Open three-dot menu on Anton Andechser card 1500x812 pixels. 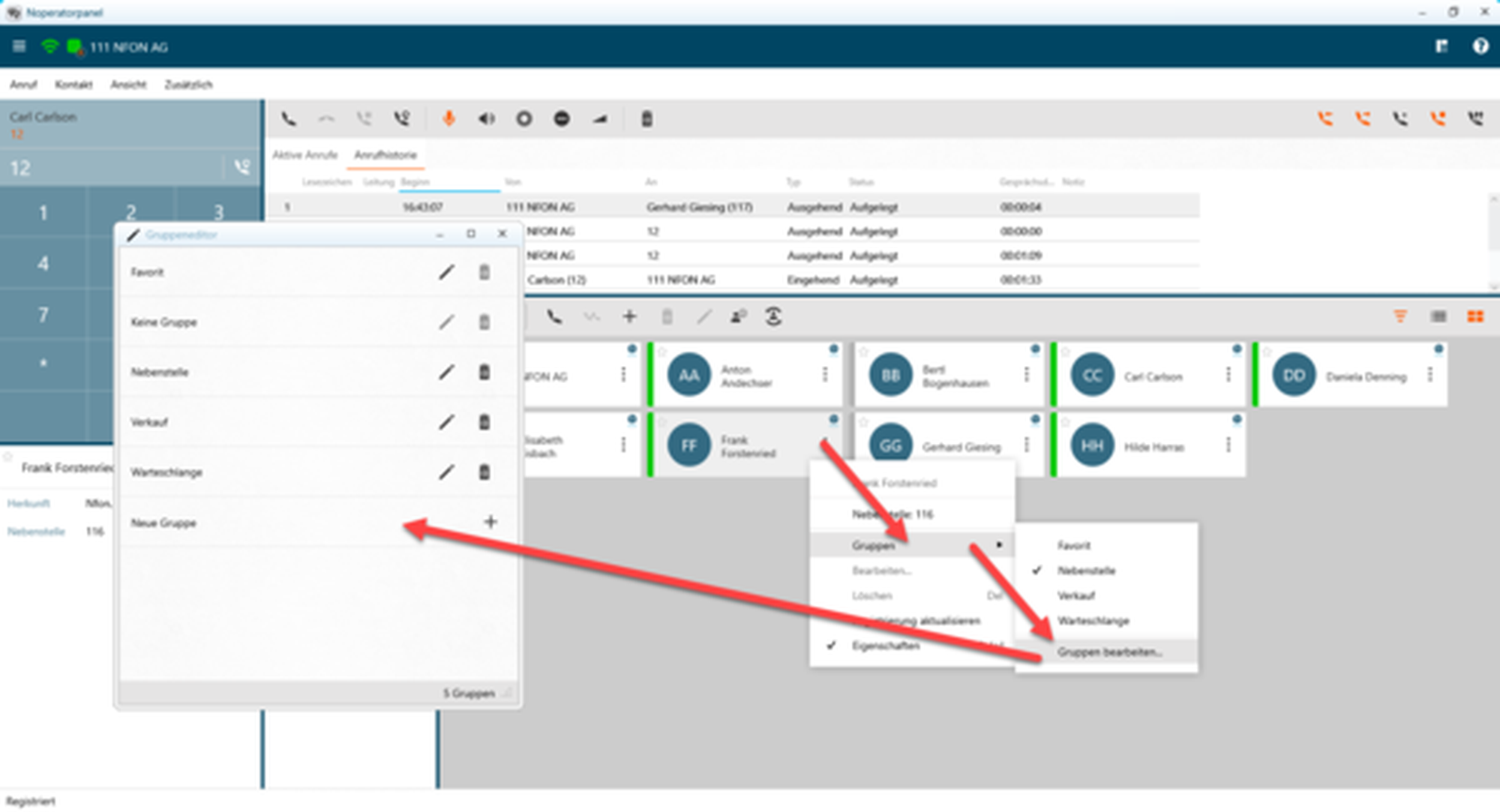pyautogui.click(x=825, y=374)
